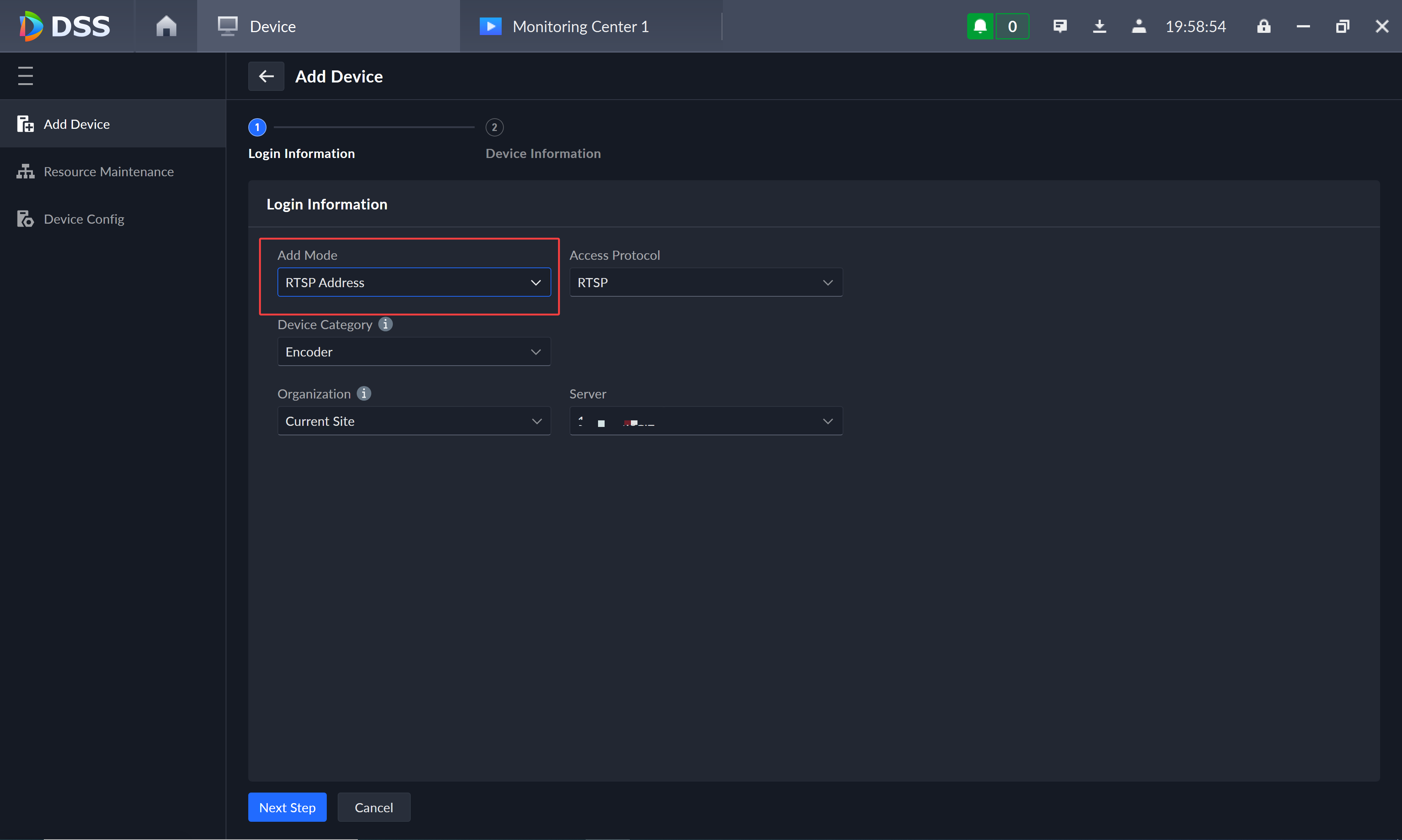Expand the Device Category Encoder dropdown
1402x840 pixels.
click(414, 351)
